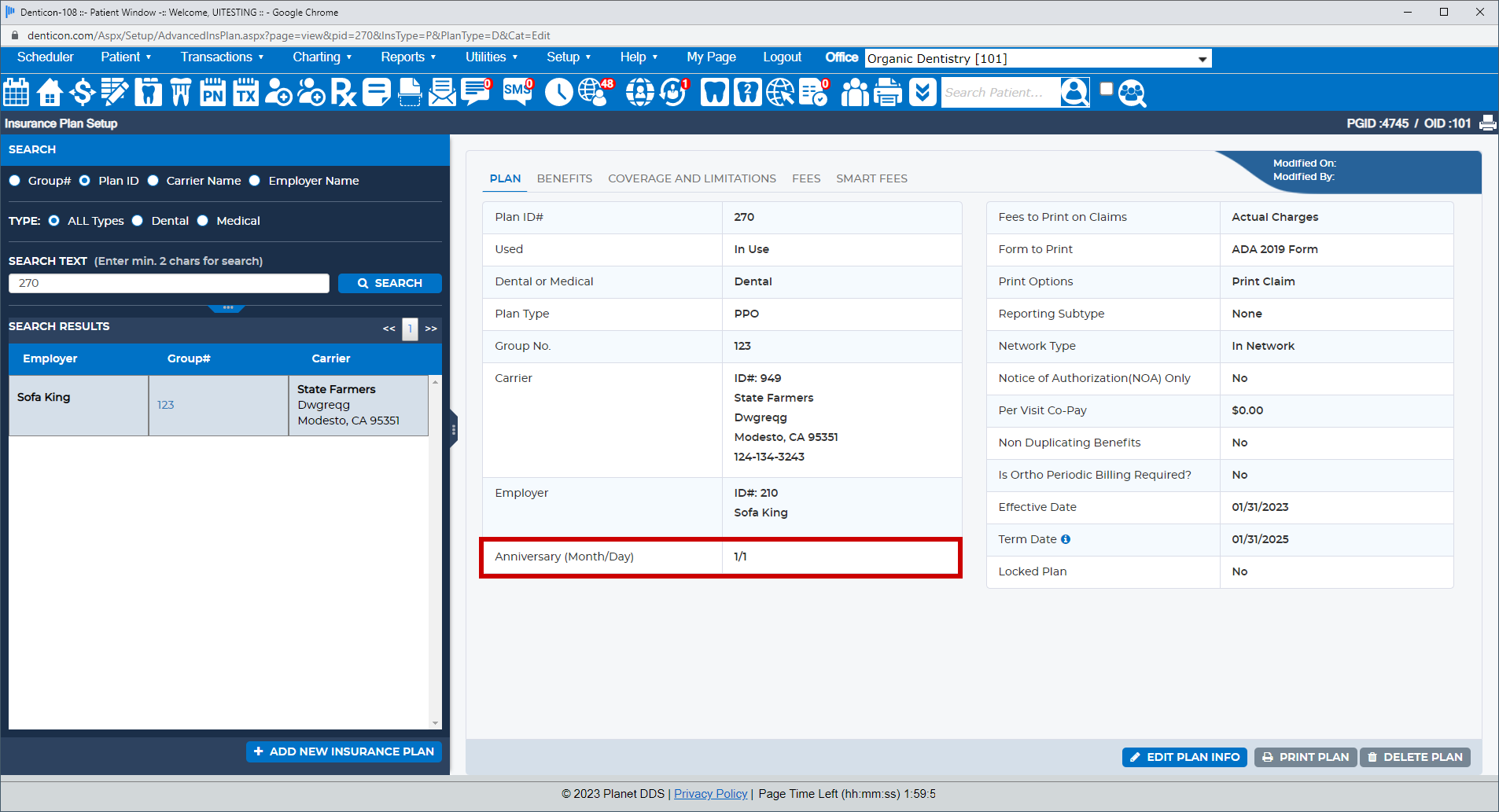Choose the Medical type radio option

pyautogui.click(x=203, y=221)
